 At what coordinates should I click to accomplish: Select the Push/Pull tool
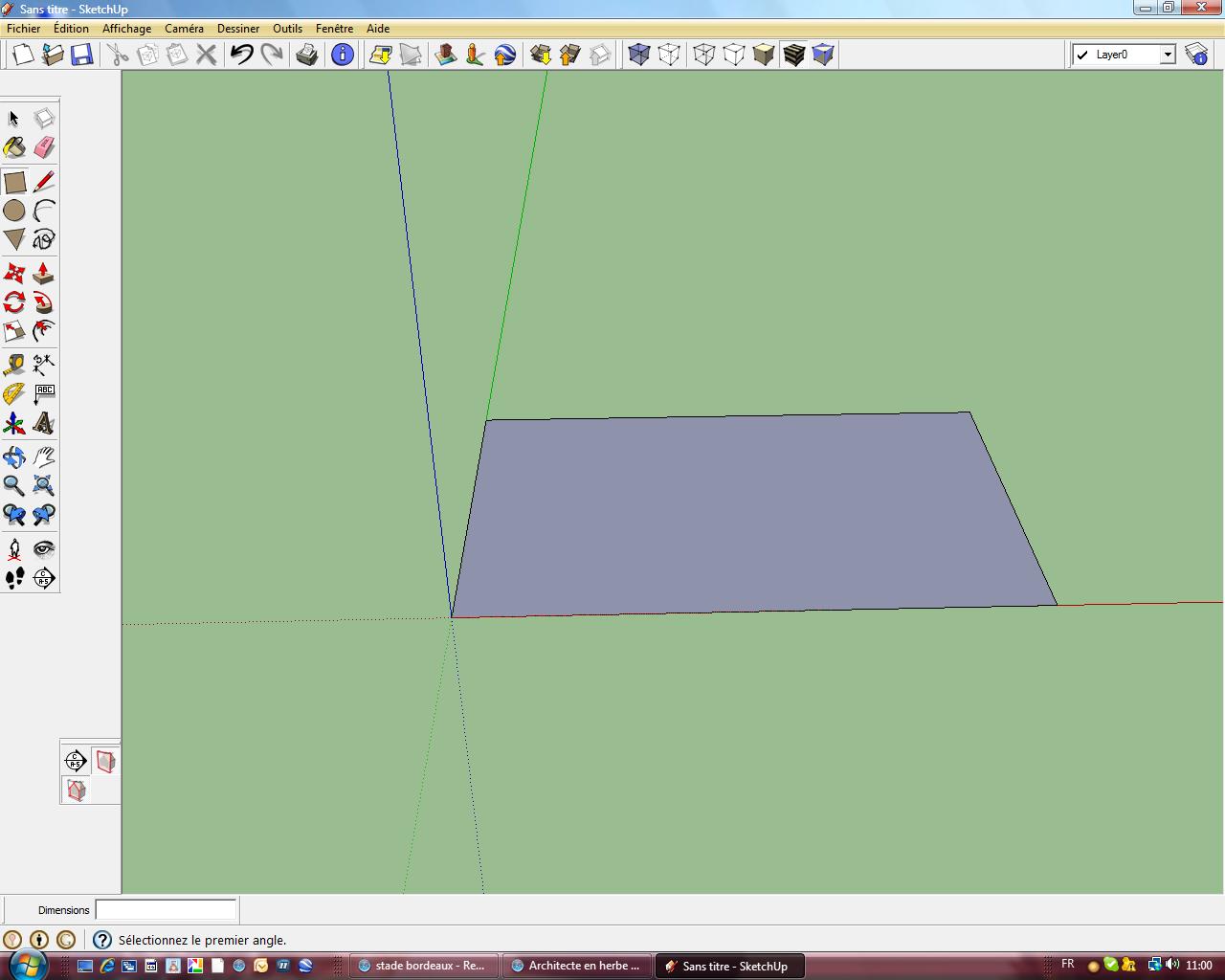(x=43, y=274)
